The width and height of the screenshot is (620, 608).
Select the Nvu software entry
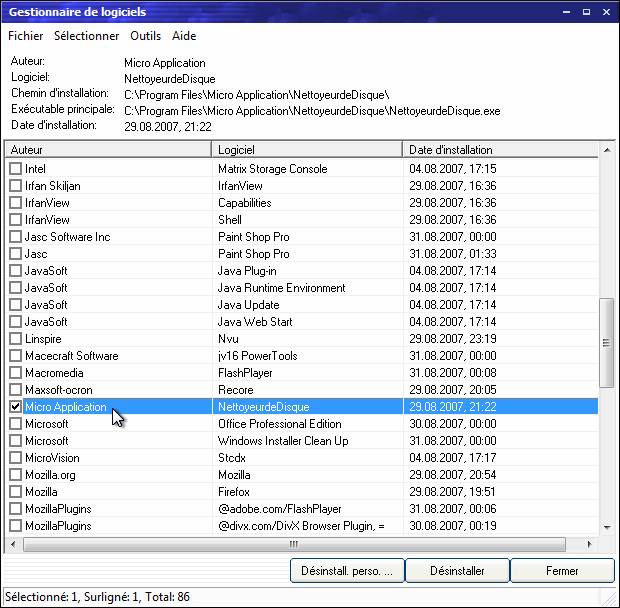tap(228, 339)
